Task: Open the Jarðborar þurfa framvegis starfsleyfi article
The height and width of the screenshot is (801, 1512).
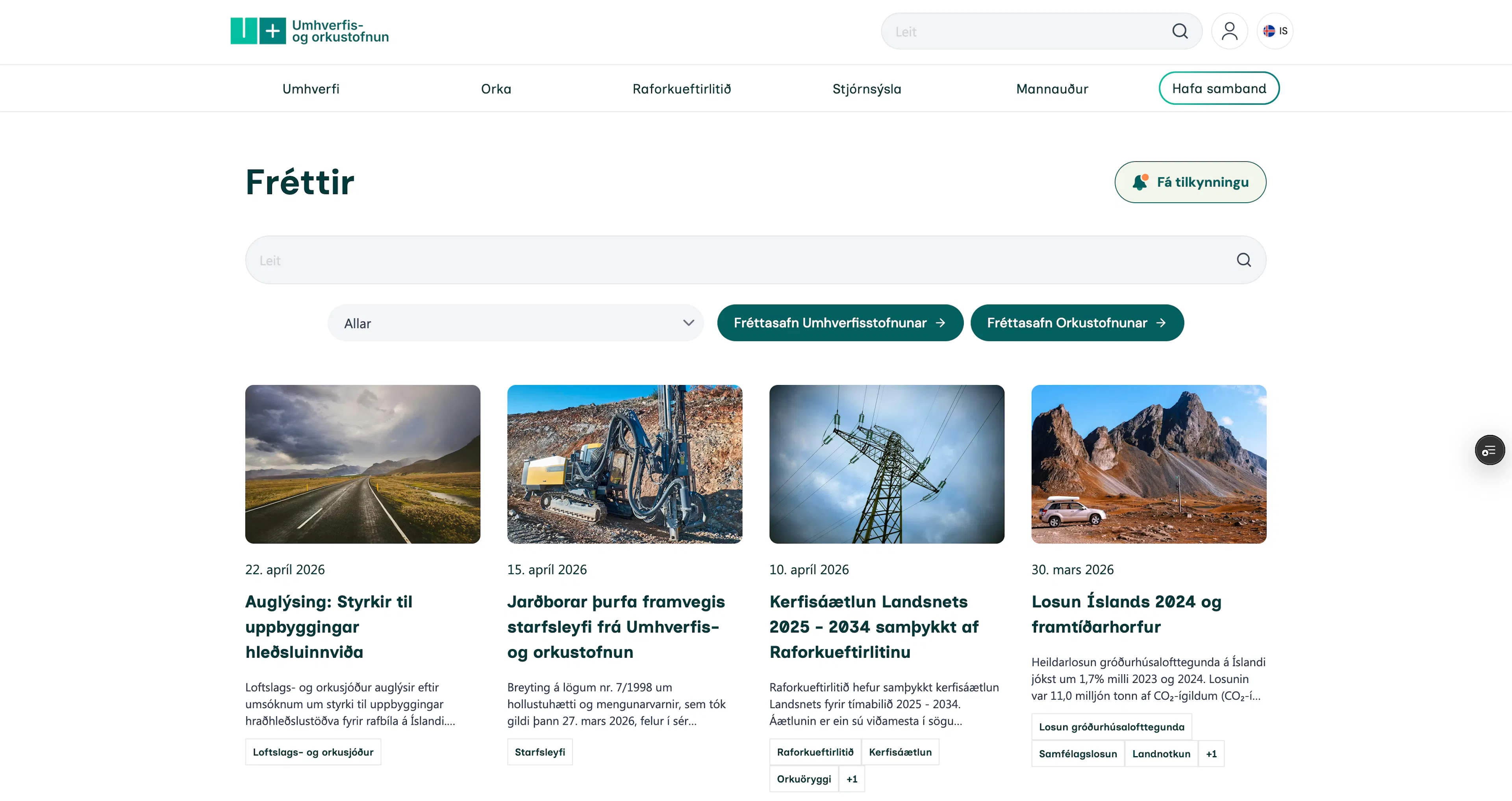Action: coord(616,626)
